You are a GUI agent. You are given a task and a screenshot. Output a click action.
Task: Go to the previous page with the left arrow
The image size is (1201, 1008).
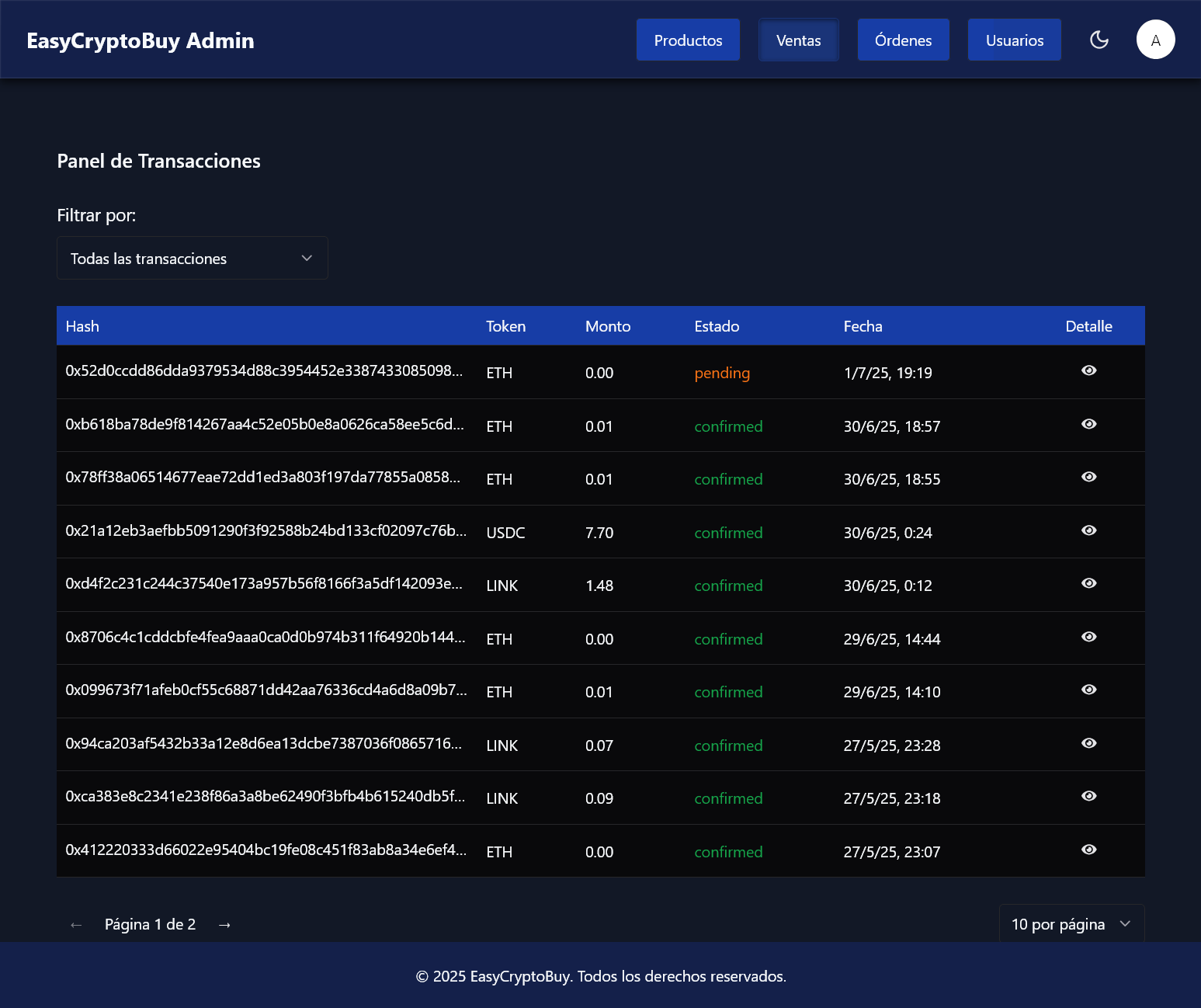tap(76, 924)
